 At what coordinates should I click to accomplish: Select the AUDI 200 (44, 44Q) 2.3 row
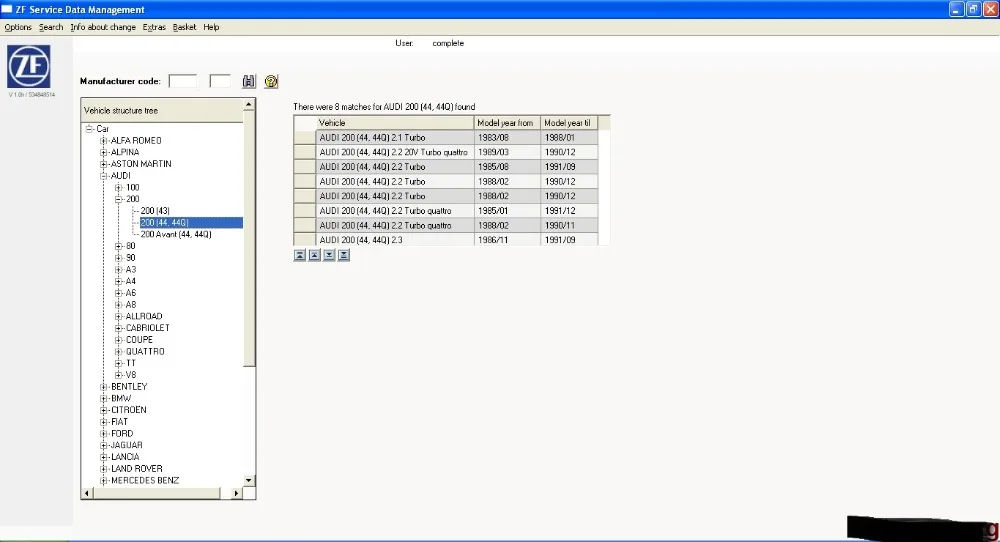[446, 240]
